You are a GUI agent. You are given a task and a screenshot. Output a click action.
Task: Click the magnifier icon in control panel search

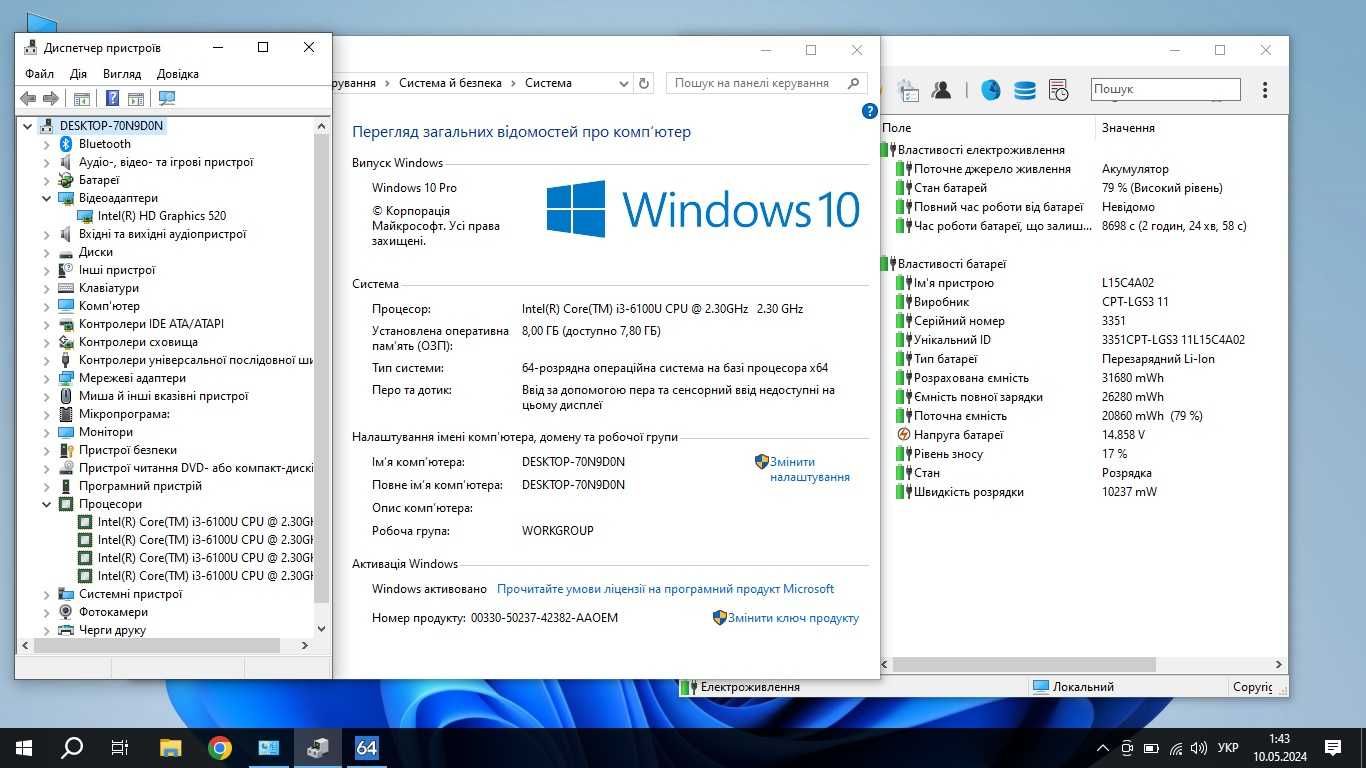[853, 83]
